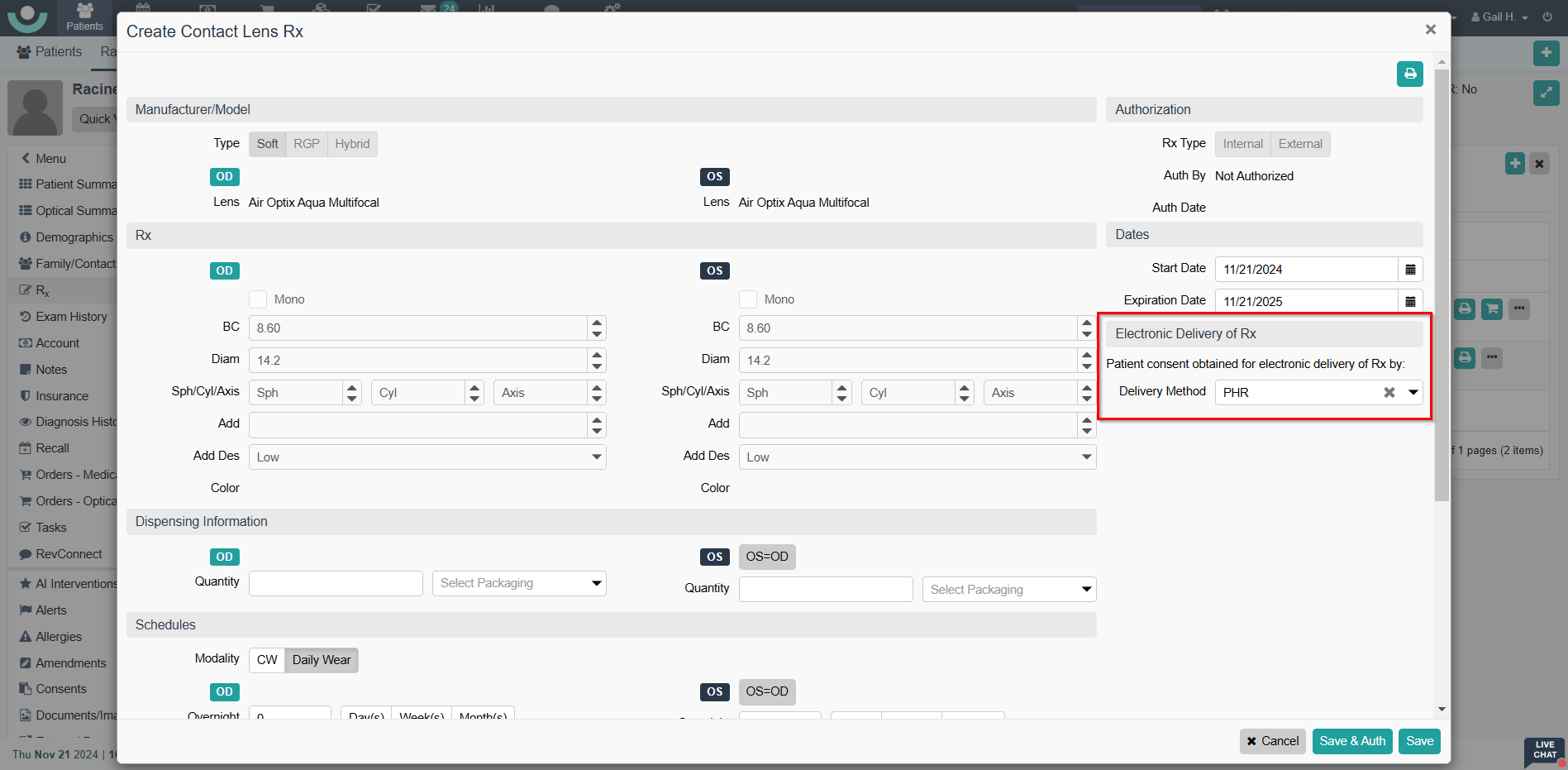
Task: Click the green plus icon at top right
Action: pos(1546,52)
